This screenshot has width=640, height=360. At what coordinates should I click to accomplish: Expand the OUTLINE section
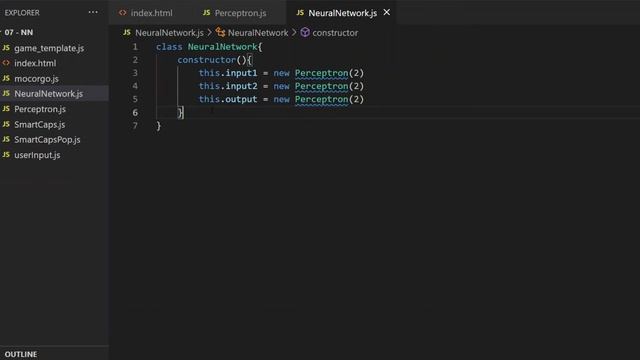[x=21, y=354]
